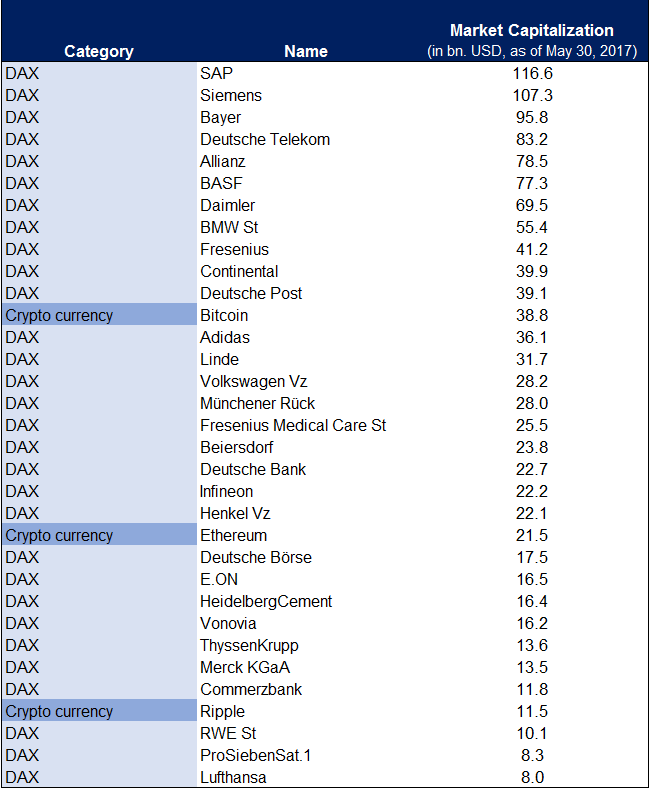The width and height of the screenshot is (652, 791).
Task: Click the Deutsche Bank cell
Action: click(x=253, y=470)
